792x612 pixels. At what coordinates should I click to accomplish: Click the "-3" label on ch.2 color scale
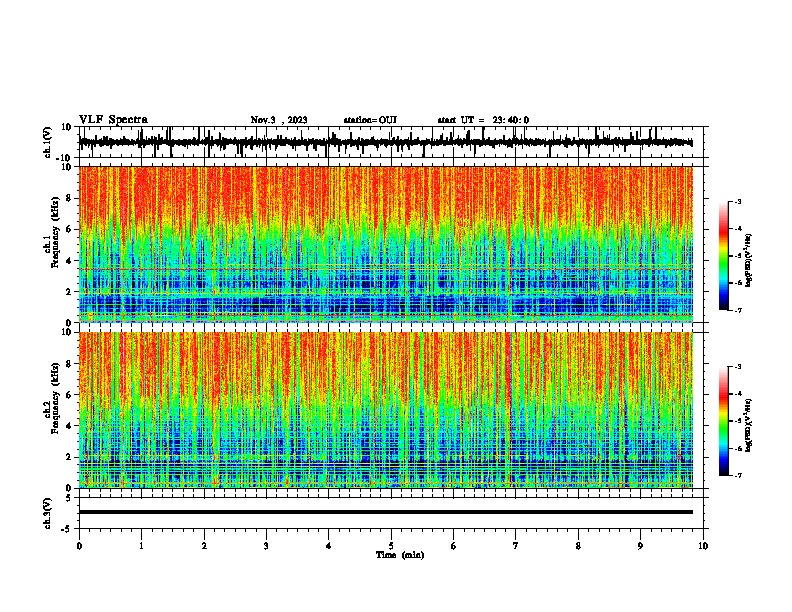pyautogui.click(x=738, y=367)
